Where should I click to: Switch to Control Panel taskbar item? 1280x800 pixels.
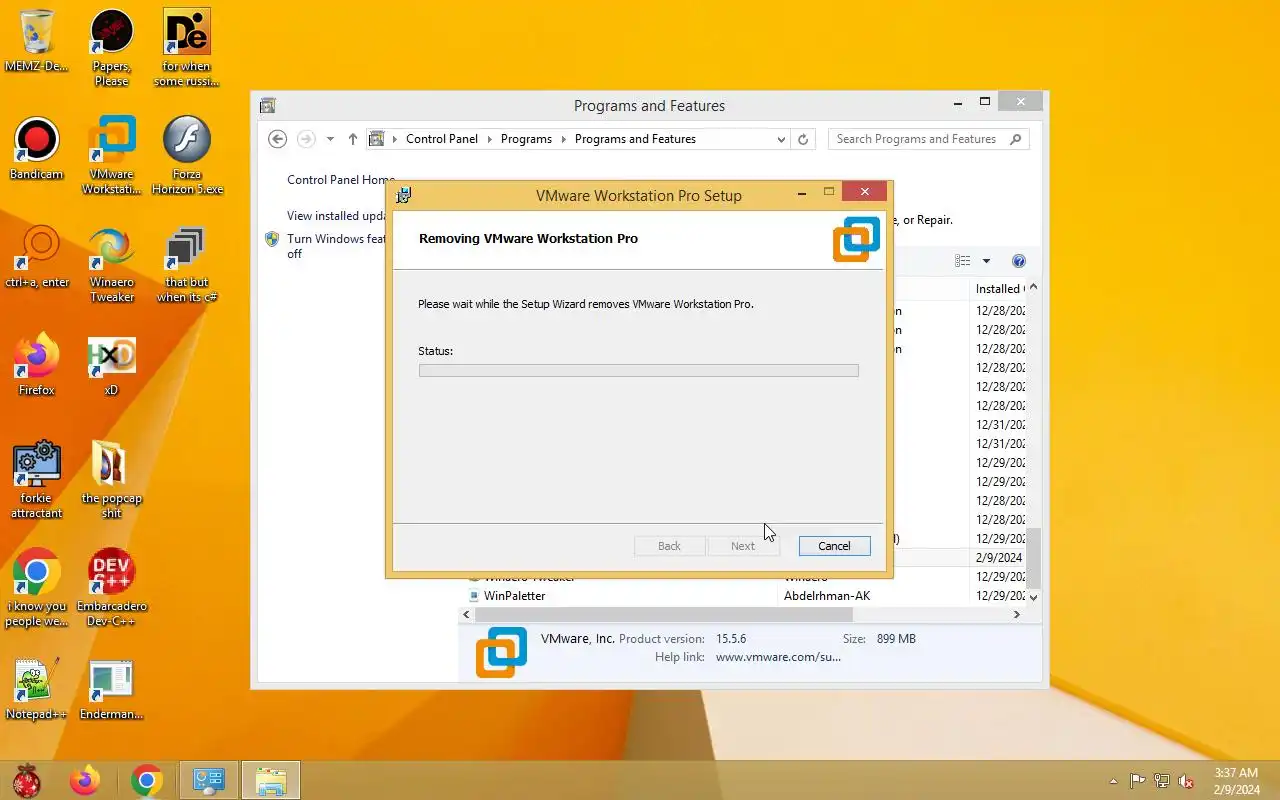209,780
